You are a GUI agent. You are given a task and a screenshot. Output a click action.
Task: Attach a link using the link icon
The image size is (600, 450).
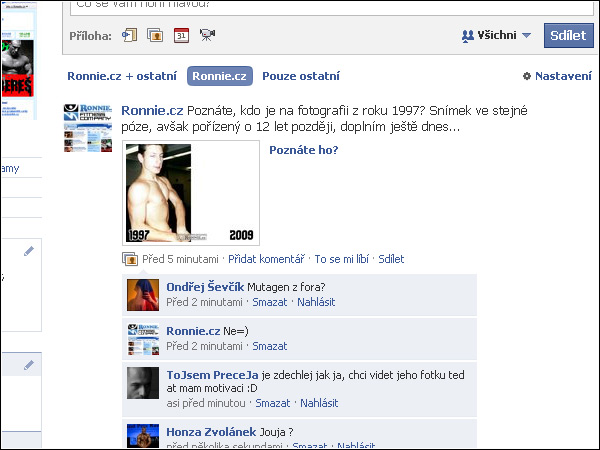129,35
